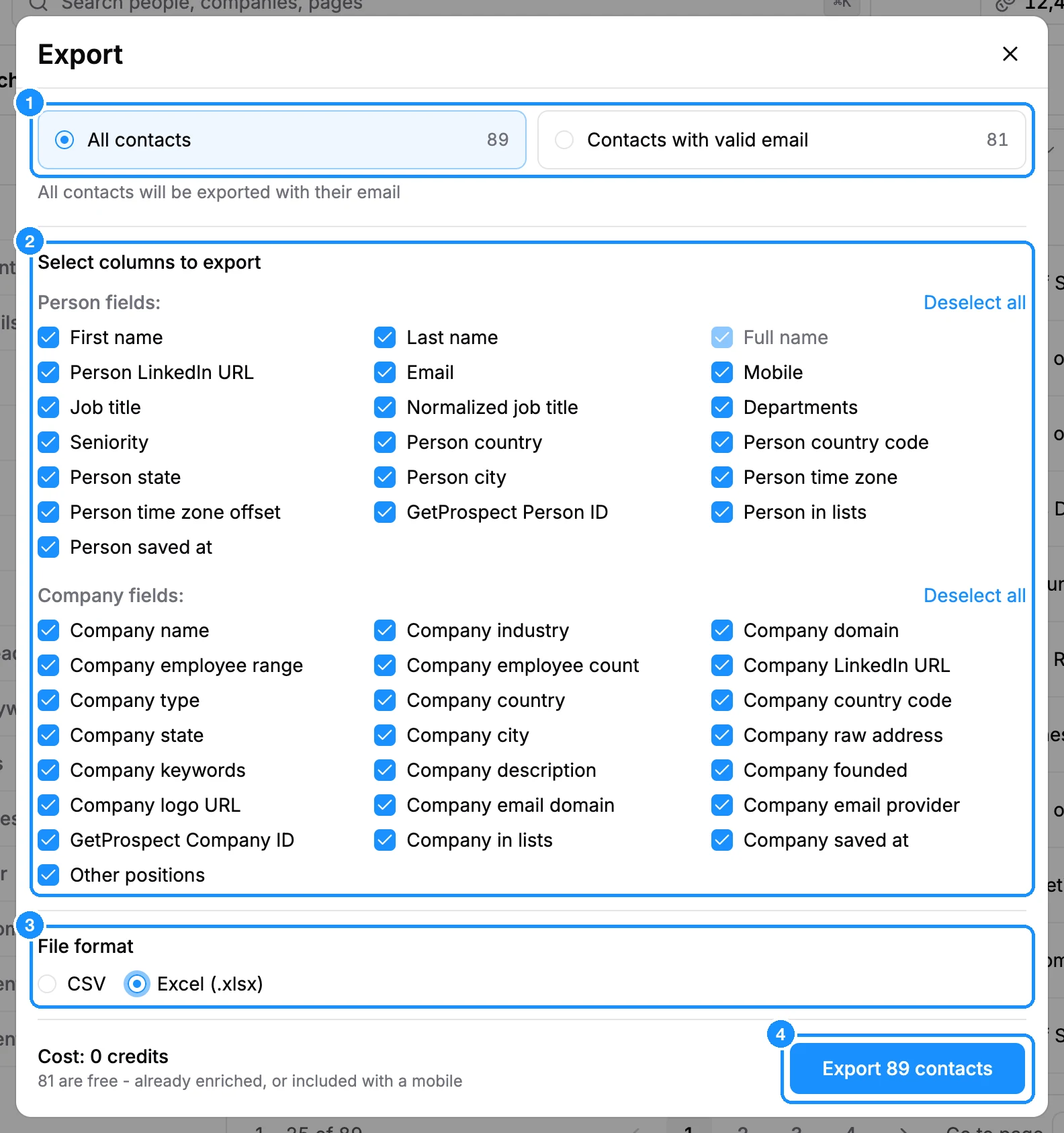Uncheck the Last name checkbox
Screen dimensions: 1064x1133
pos(385,337)
